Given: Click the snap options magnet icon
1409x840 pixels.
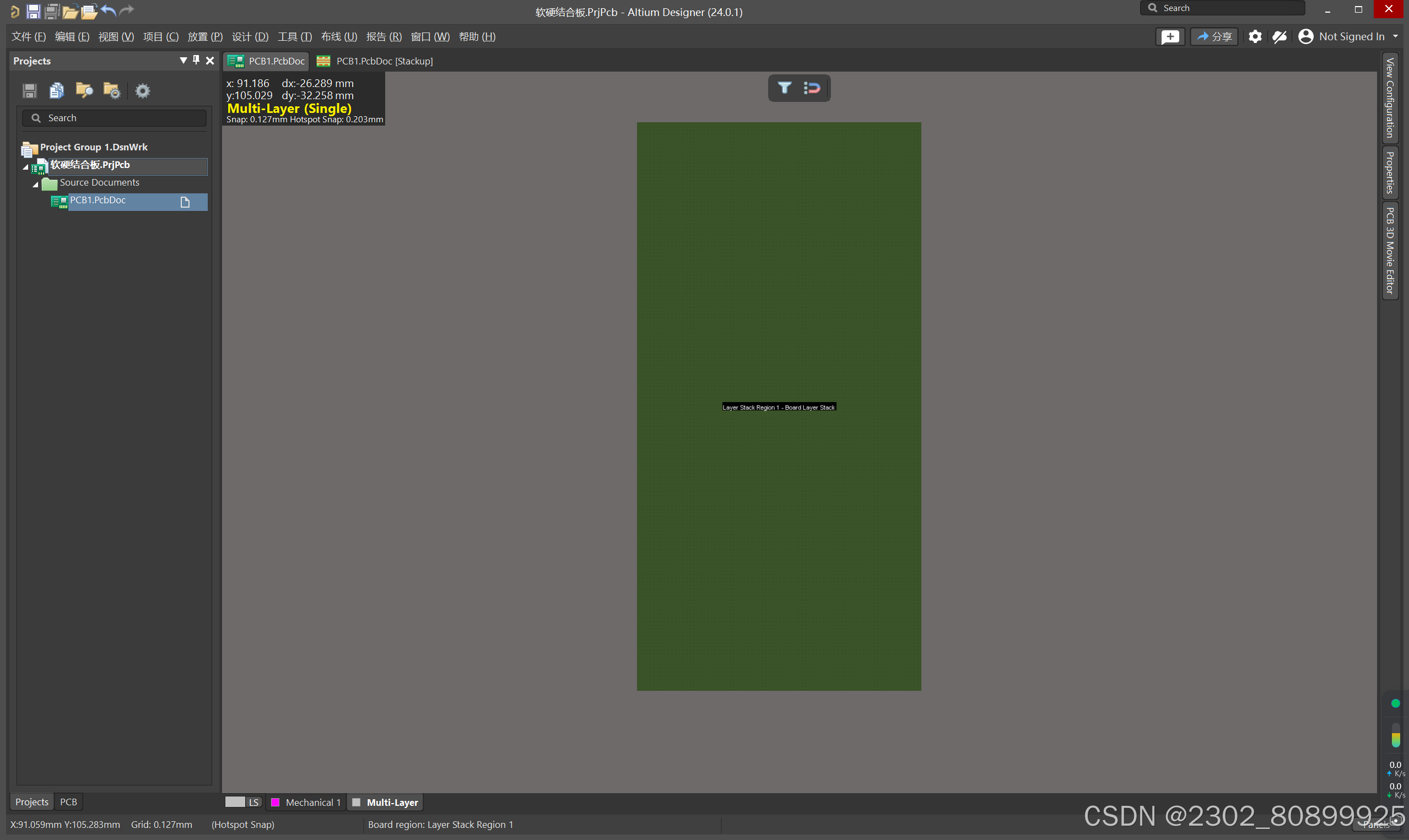Looking at the screenshot, I should coord(812,88).
